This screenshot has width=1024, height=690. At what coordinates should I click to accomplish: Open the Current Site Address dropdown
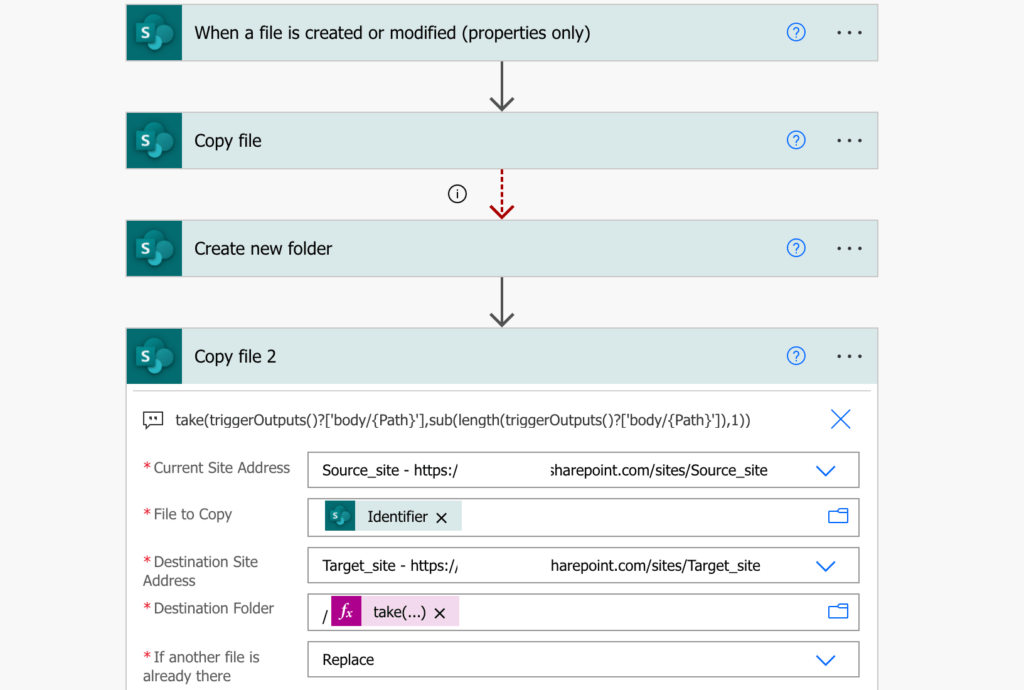tap(825, 470)
